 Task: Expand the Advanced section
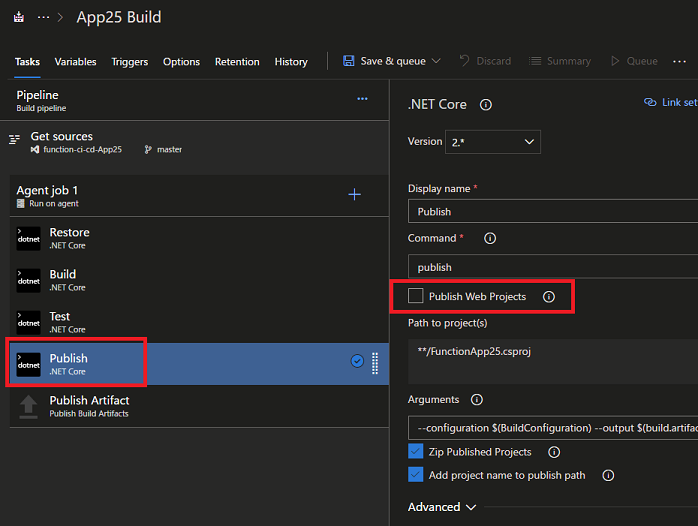point(442,508)
